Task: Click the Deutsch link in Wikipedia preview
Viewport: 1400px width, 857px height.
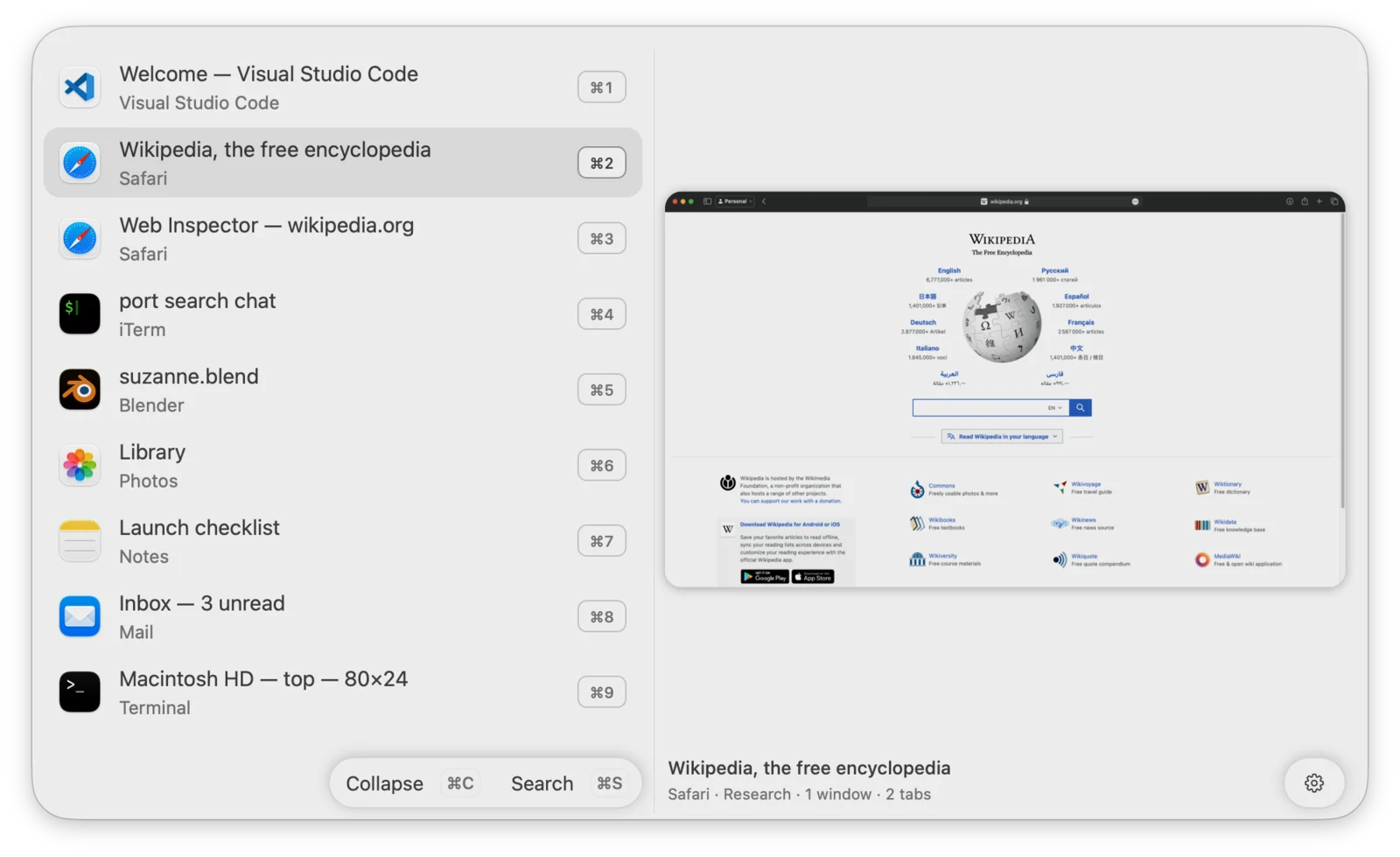Action: [923, 322]
